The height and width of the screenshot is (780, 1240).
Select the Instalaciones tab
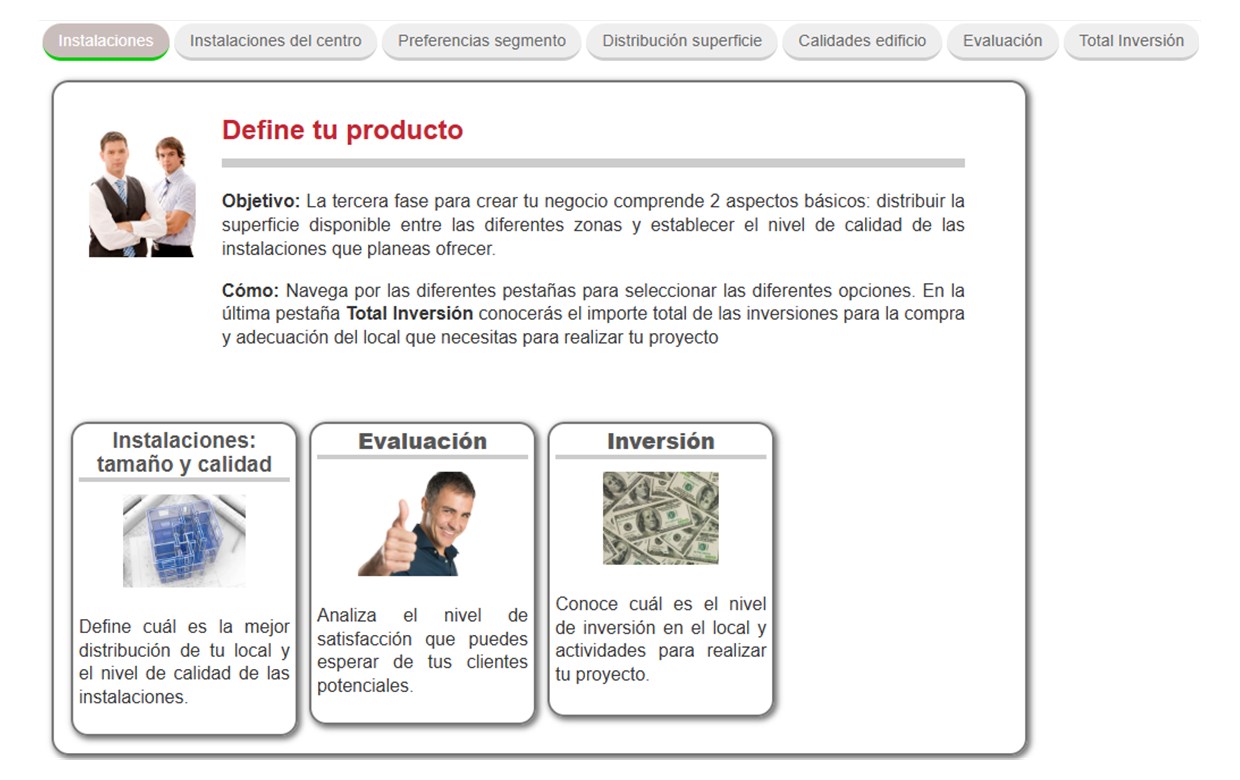click(x=106, y=41)
